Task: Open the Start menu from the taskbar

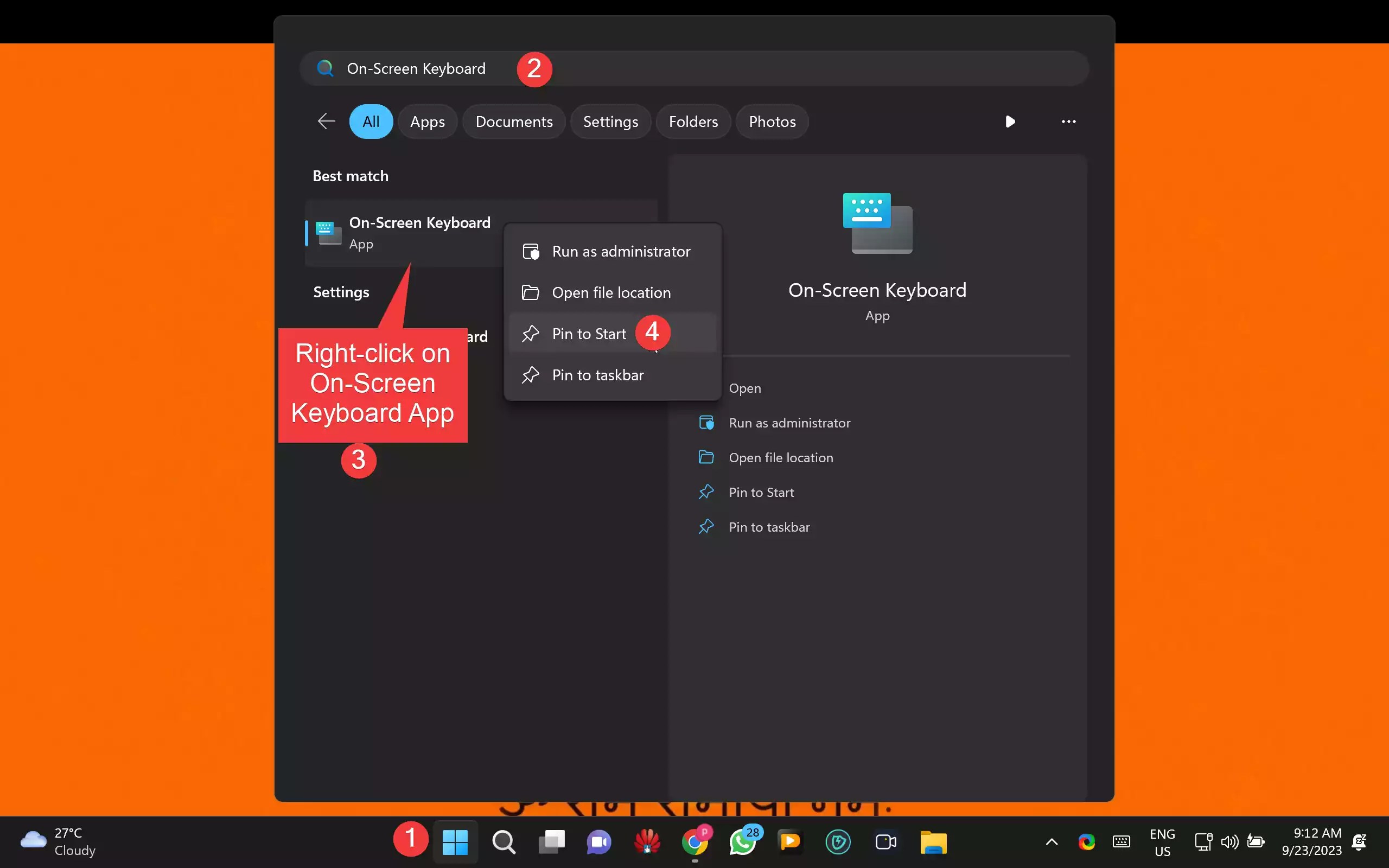Action: click(x=455, y=841)
